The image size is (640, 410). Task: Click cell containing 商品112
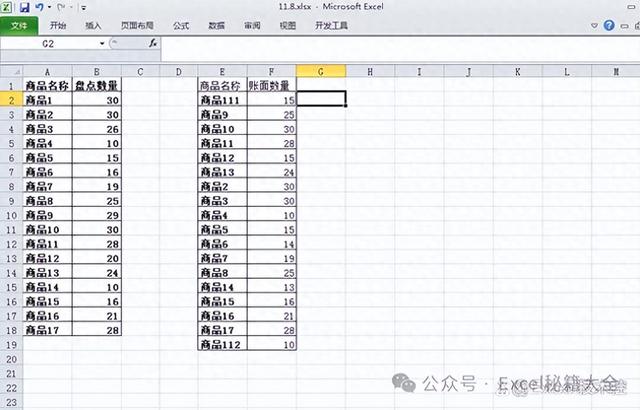pyautogui.click(x=222, y=345)
